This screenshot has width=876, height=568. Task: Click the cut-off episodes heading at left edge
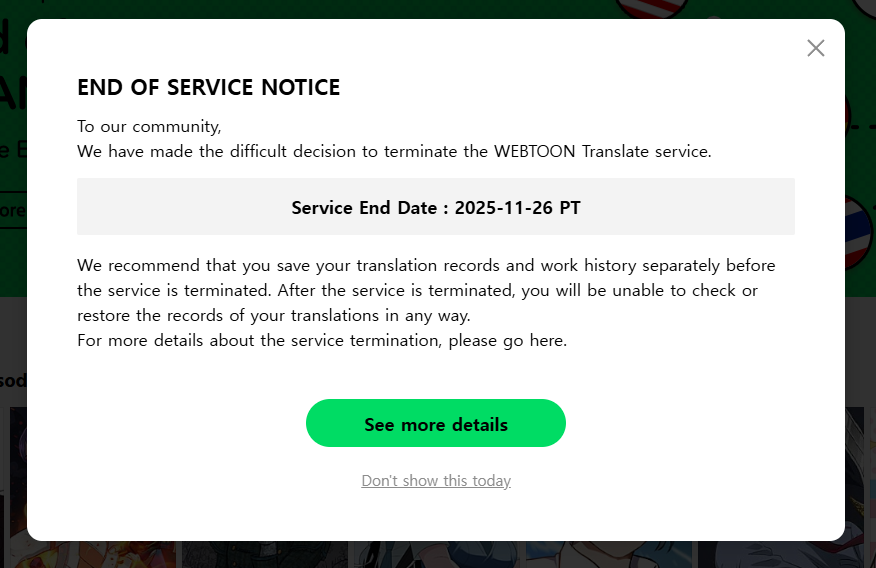coord(13,380)
